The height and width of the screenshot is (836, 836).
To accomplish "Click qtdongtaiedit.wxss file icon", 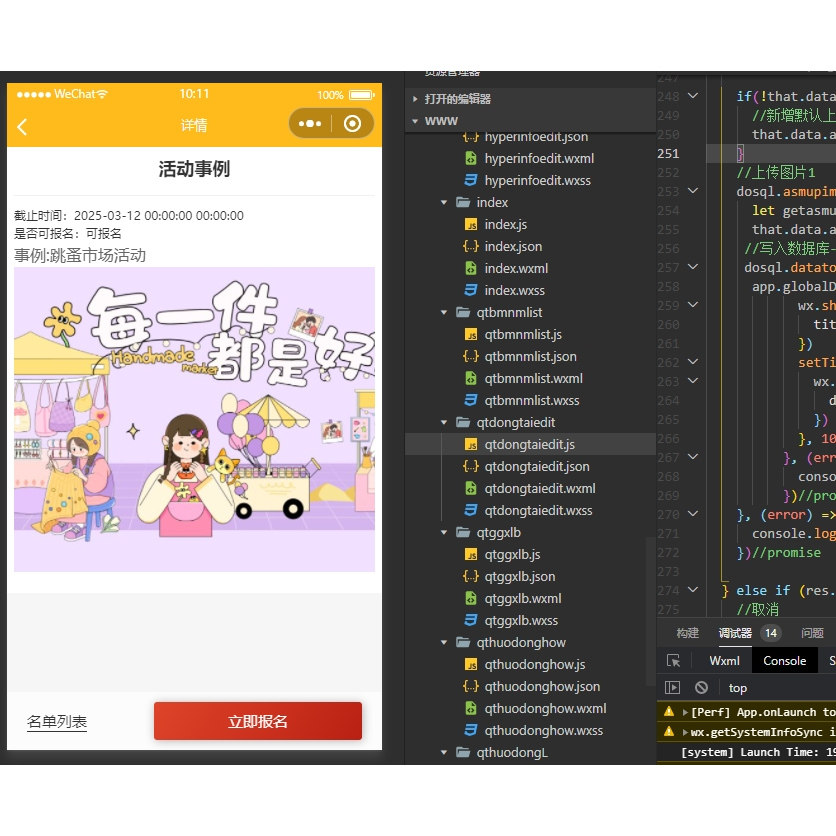I will pyautogui.click(x=471, y=510).
